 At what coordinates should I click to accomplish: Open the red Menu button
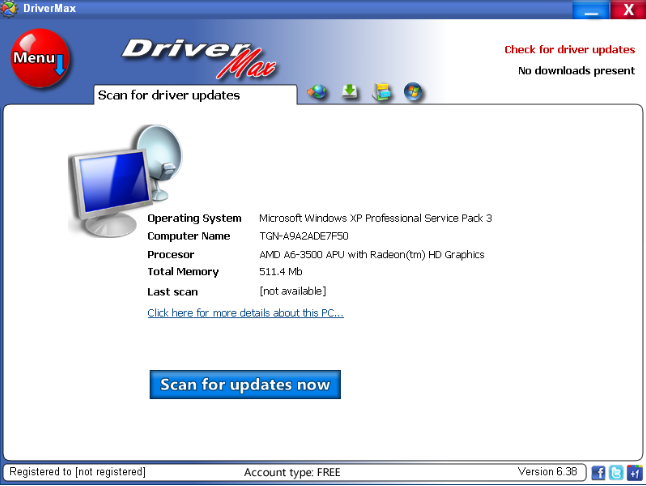pos(40,58)
